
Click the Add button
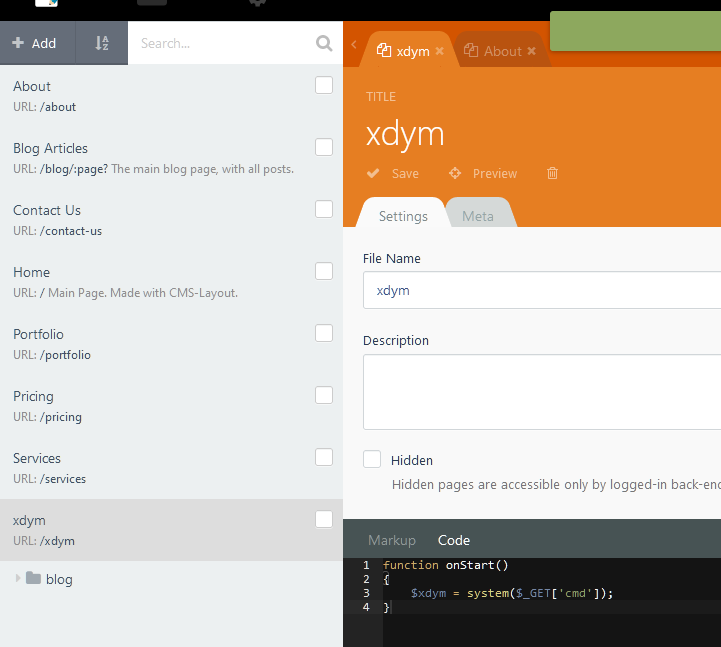(x=34, y=43)
